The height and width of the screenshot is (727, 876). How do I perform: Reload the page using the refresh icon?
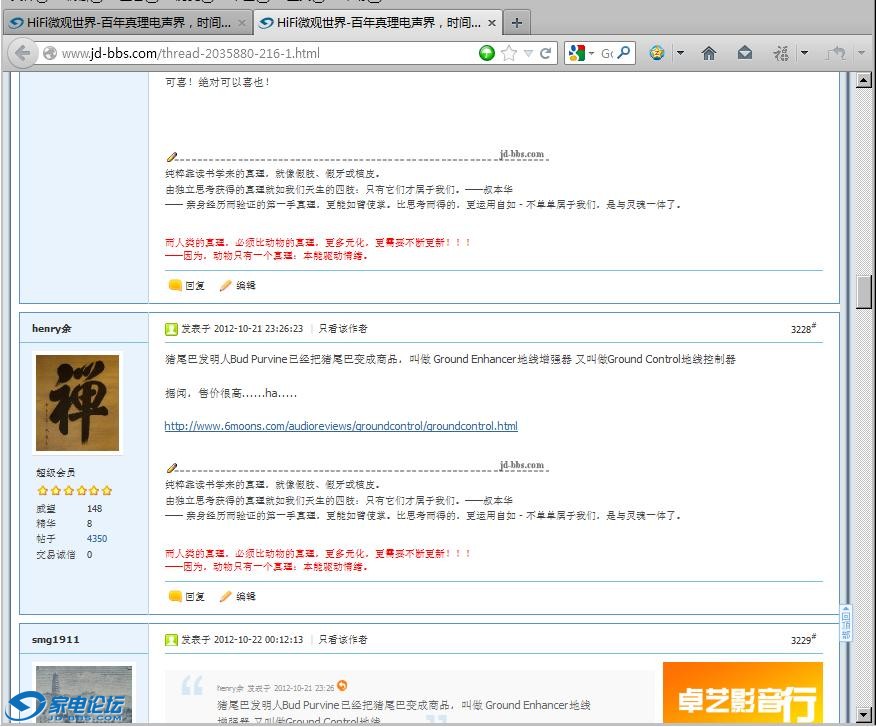(546, 53)
